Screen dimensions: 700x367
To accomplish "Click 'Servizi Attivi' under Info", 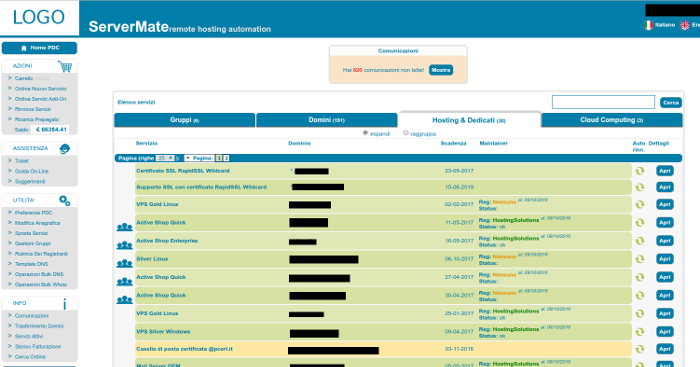I will point(29,337).
